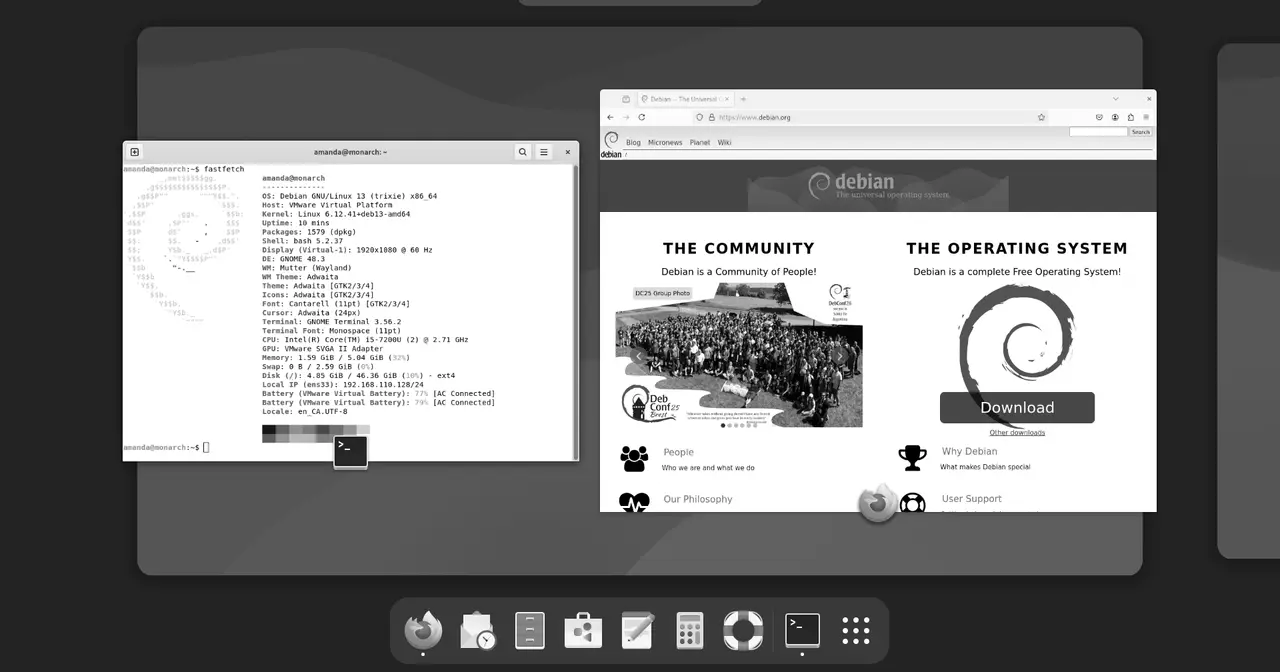The width and height of the screenshot is (1280, 672).
Task: Open Pocket icon in Firefox toolbar
Action: click(x=1099, y=117)
